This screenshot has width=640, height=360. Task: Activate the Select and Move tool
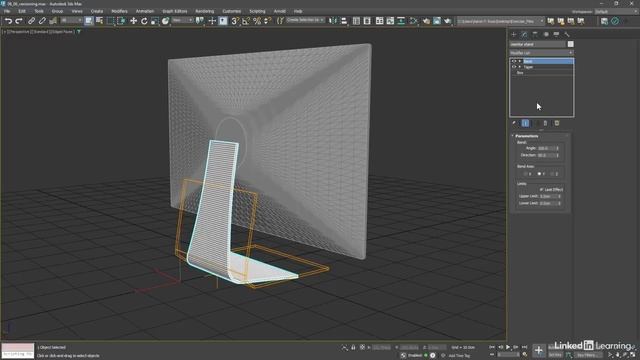[x=133, y=21]
